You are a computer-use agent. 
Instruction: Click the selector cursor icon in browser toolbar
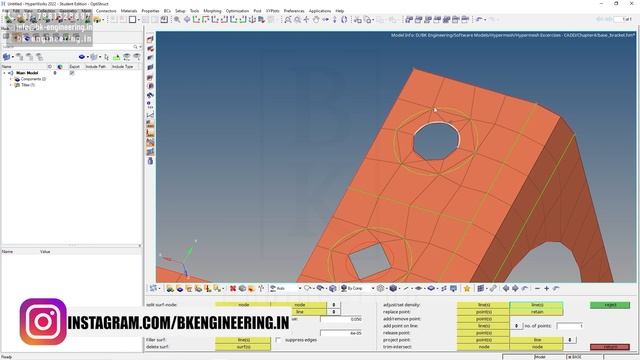[107, 57]
